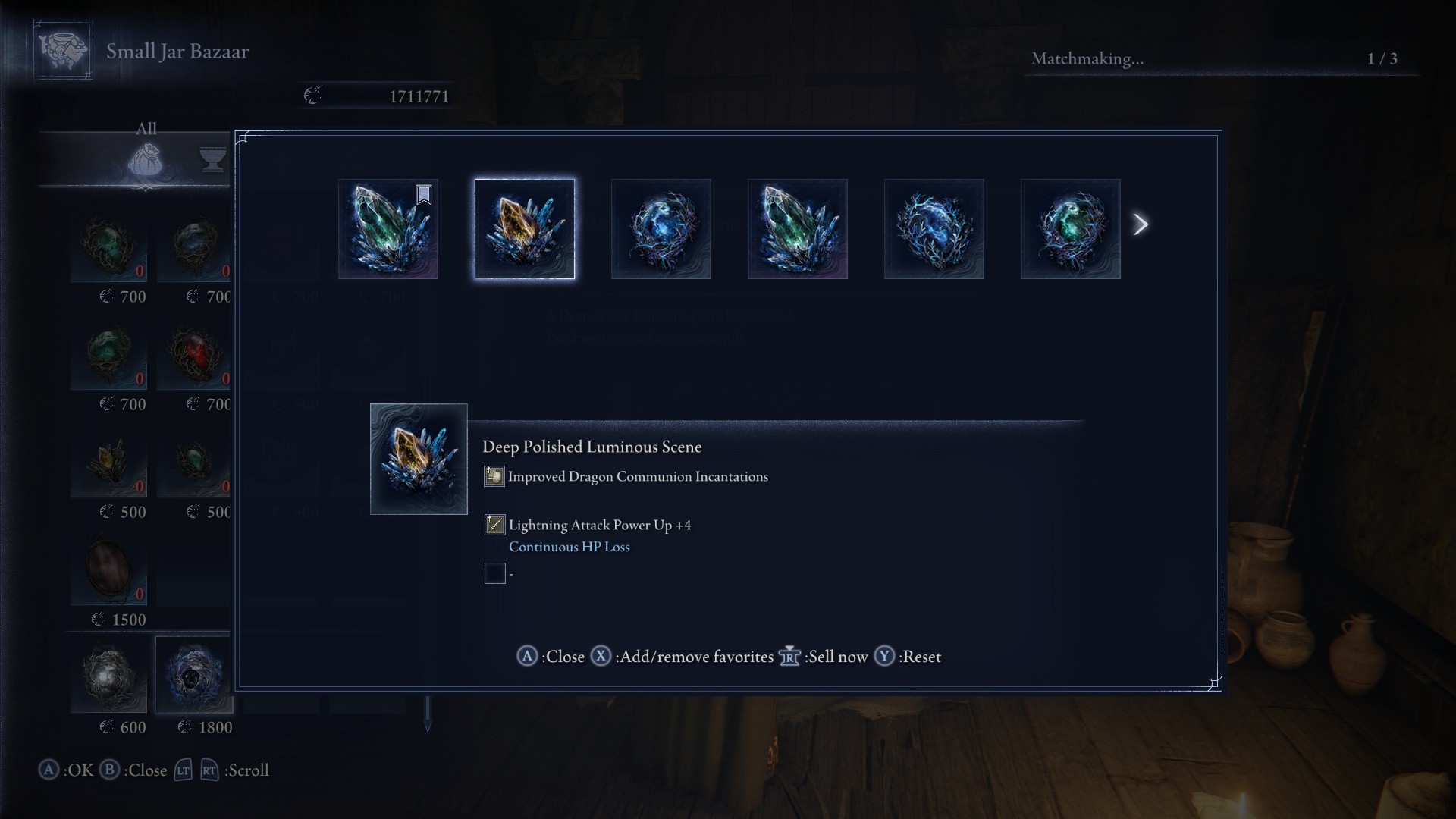Viewport: 1456px width, 819px height.
Task: Show next relics with the right chevron
Action: click(1141, 224)
